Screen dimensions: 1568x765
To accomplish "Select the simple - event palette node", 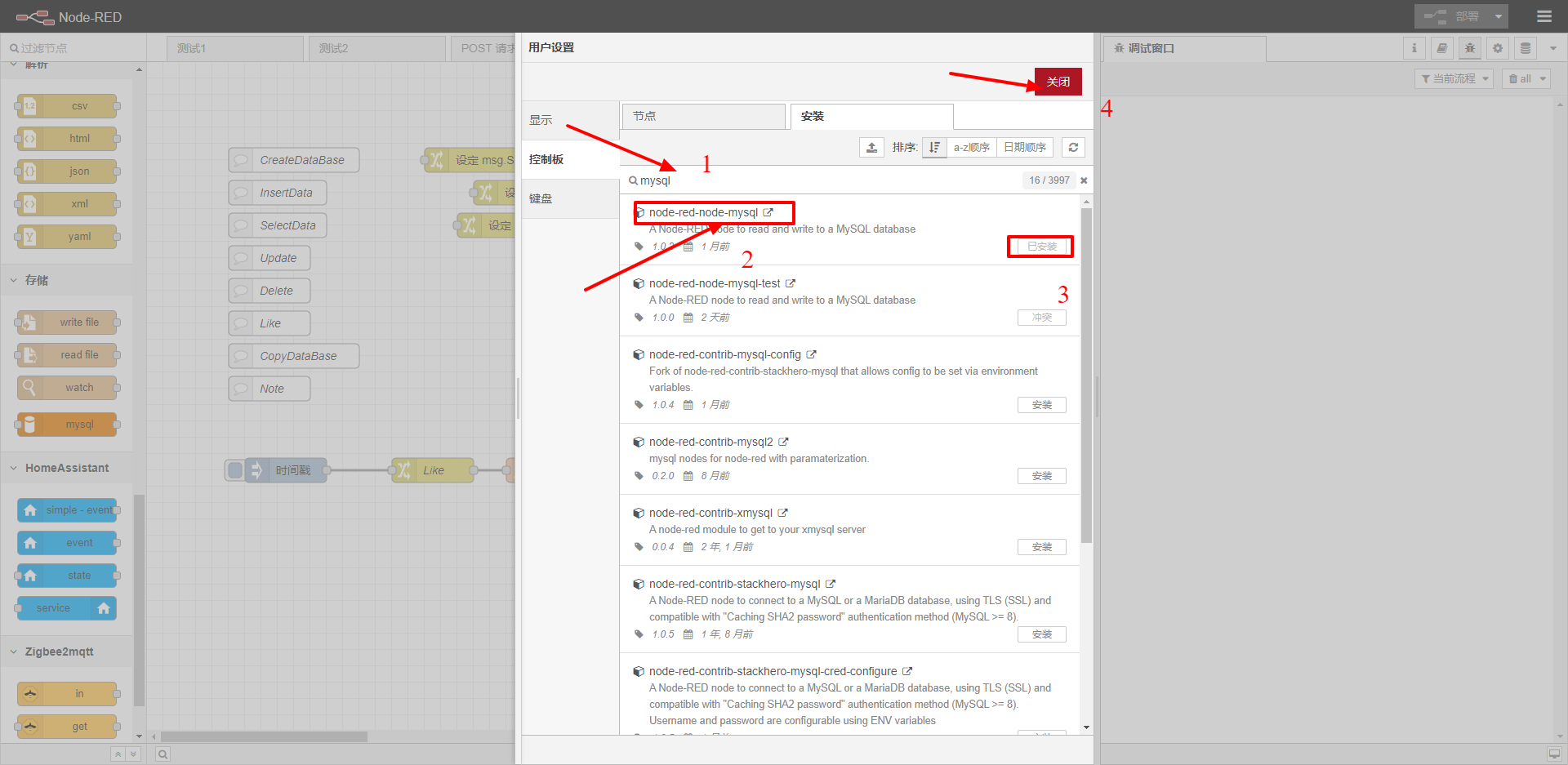I will tap(67, 510).
